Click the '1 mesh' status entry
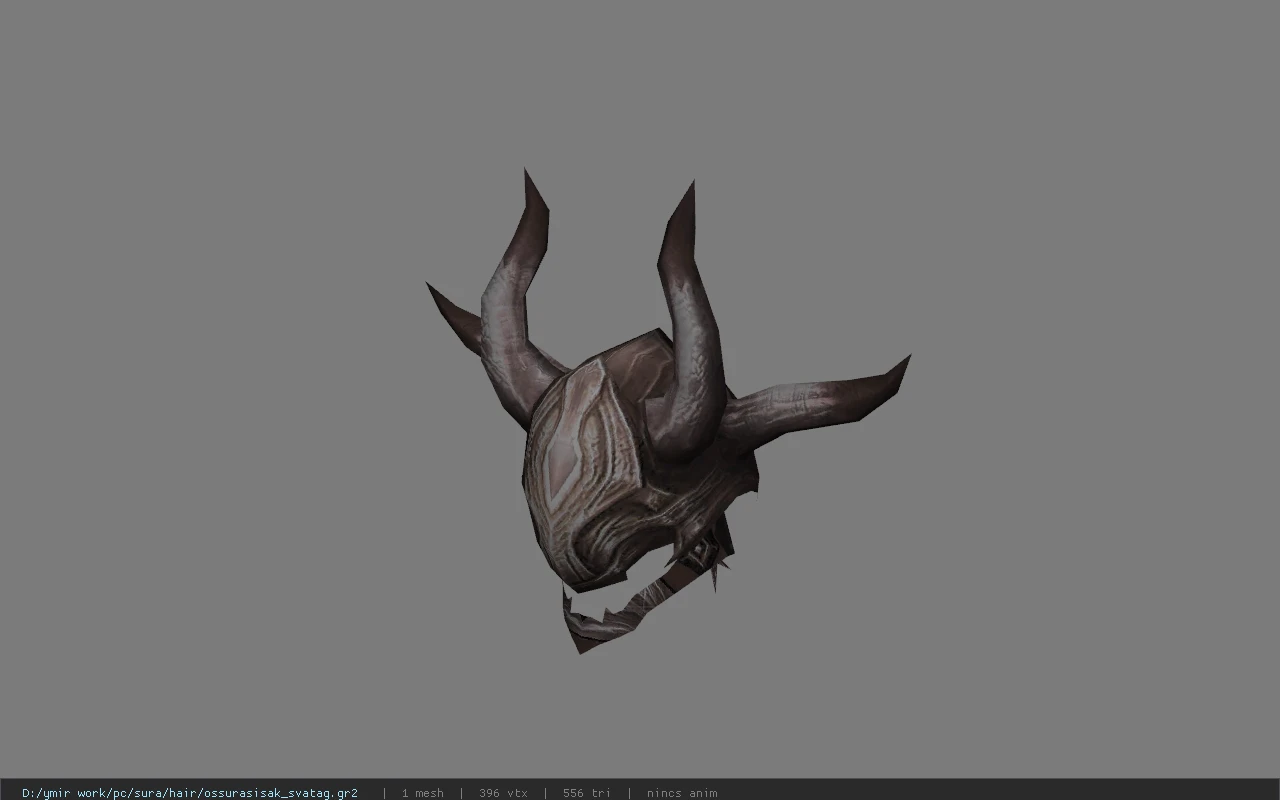Image resolution: width=1280 pixels, height=800 pixels. (x=422, y=793)
